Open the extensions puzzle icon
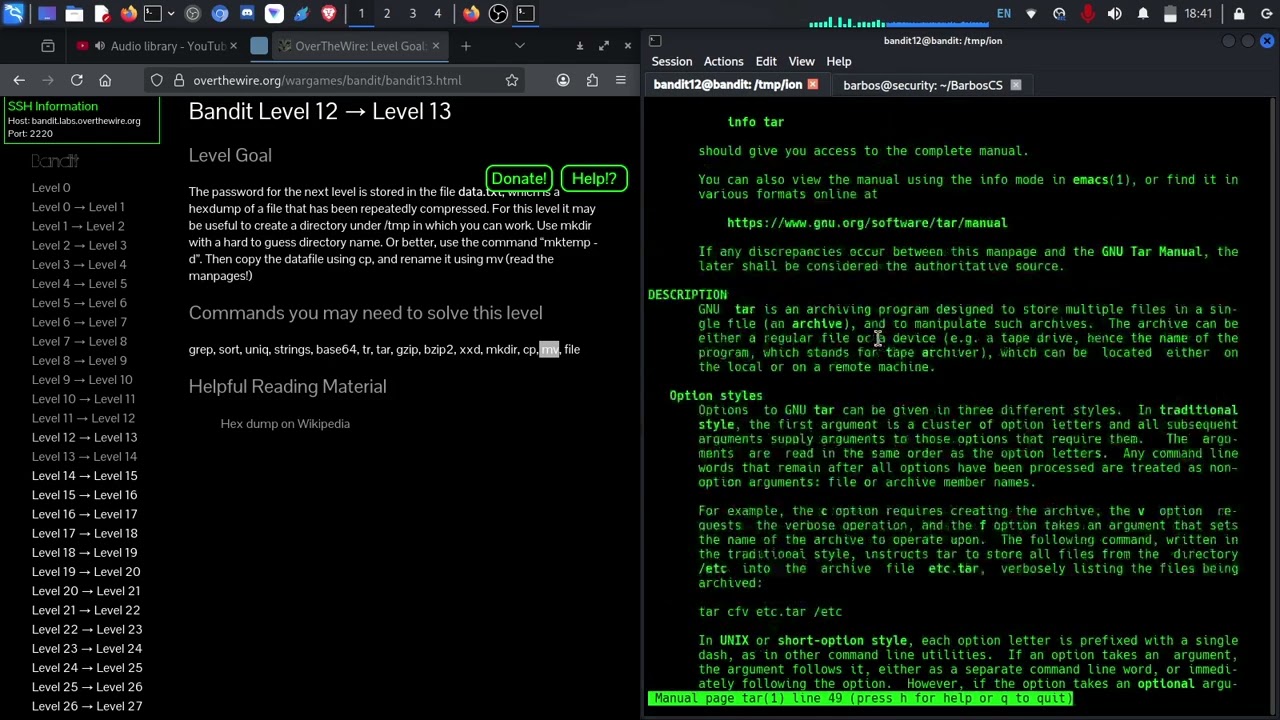Image resolution: width=1280 pixels, height=720 pixels. pyautogui.click(x=592, y=80)
